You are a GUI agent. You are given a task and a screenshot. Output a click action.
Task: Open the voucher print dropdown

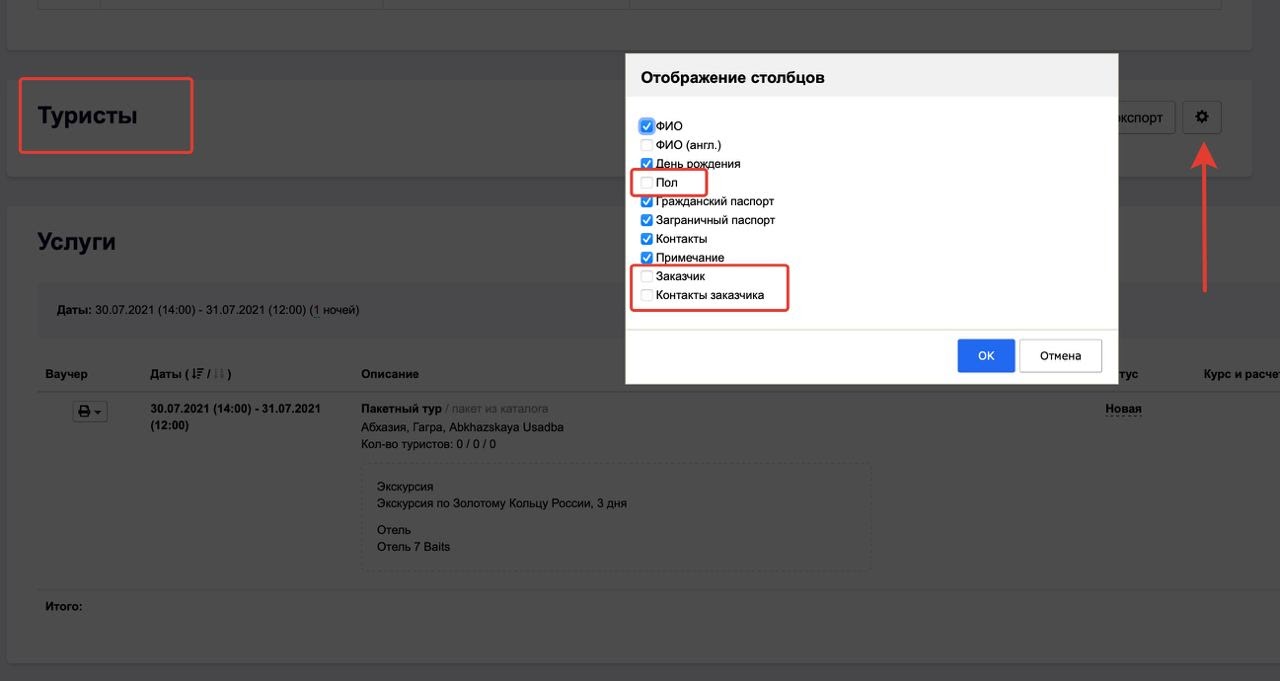(x=90, y=411)
